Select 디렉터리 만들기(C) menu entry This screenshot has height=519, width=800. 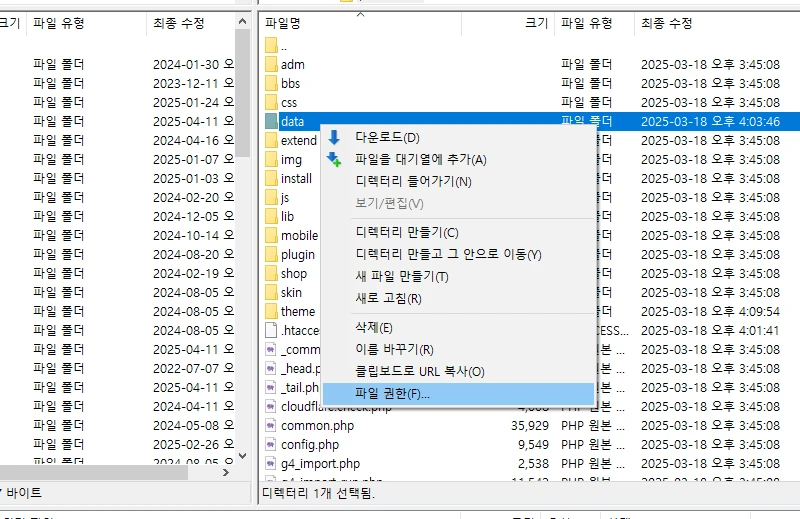pos(459,232)
